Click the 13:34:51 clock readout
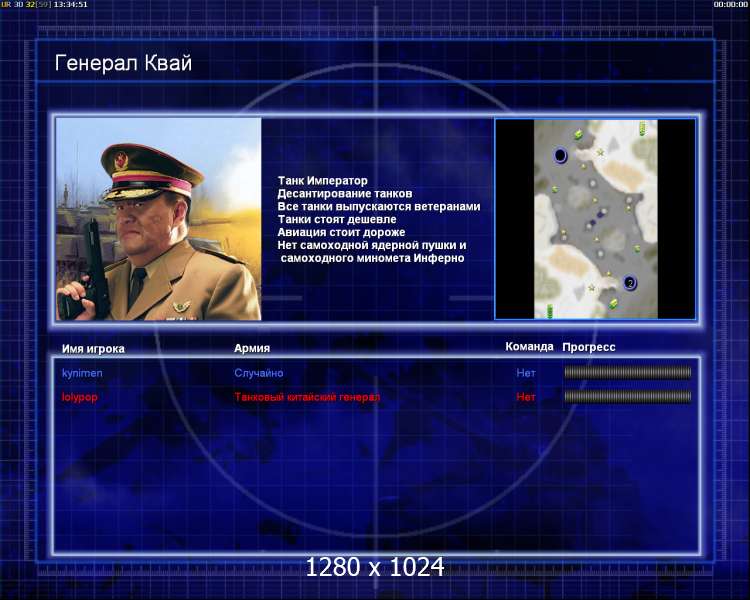Image resolution: width=750 pixels, height=600 pixels. click(71, 4)
